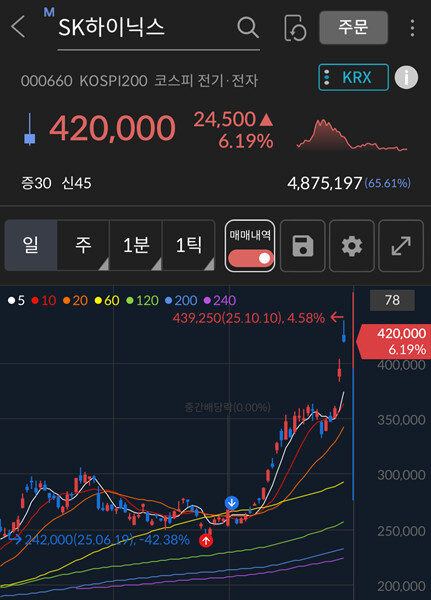Open the three-dot overflow menu
431x600 pixels.
(x=412, y=28)
